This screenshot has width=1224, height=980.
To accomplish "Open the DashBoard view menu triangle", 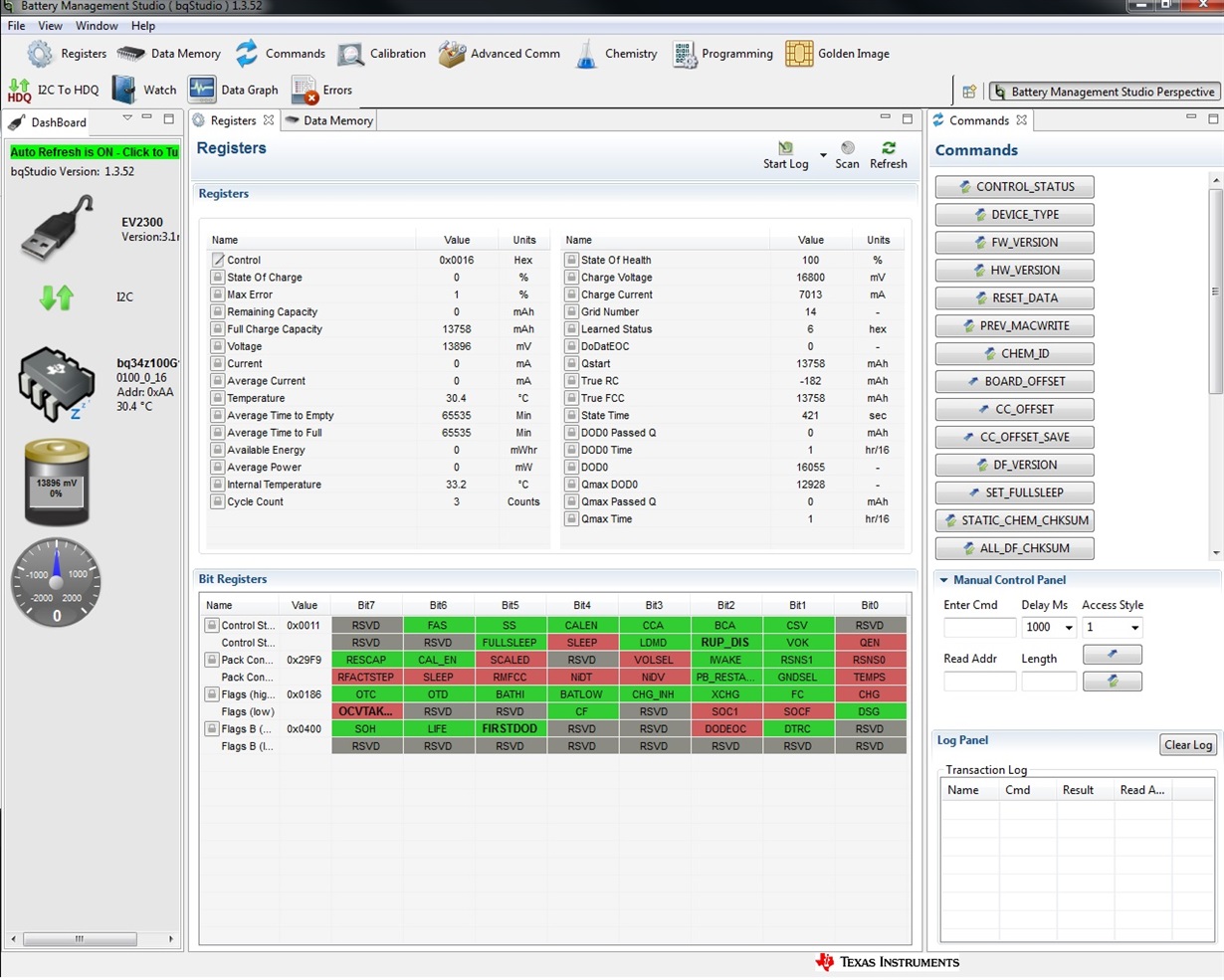I will coord(127,118).
